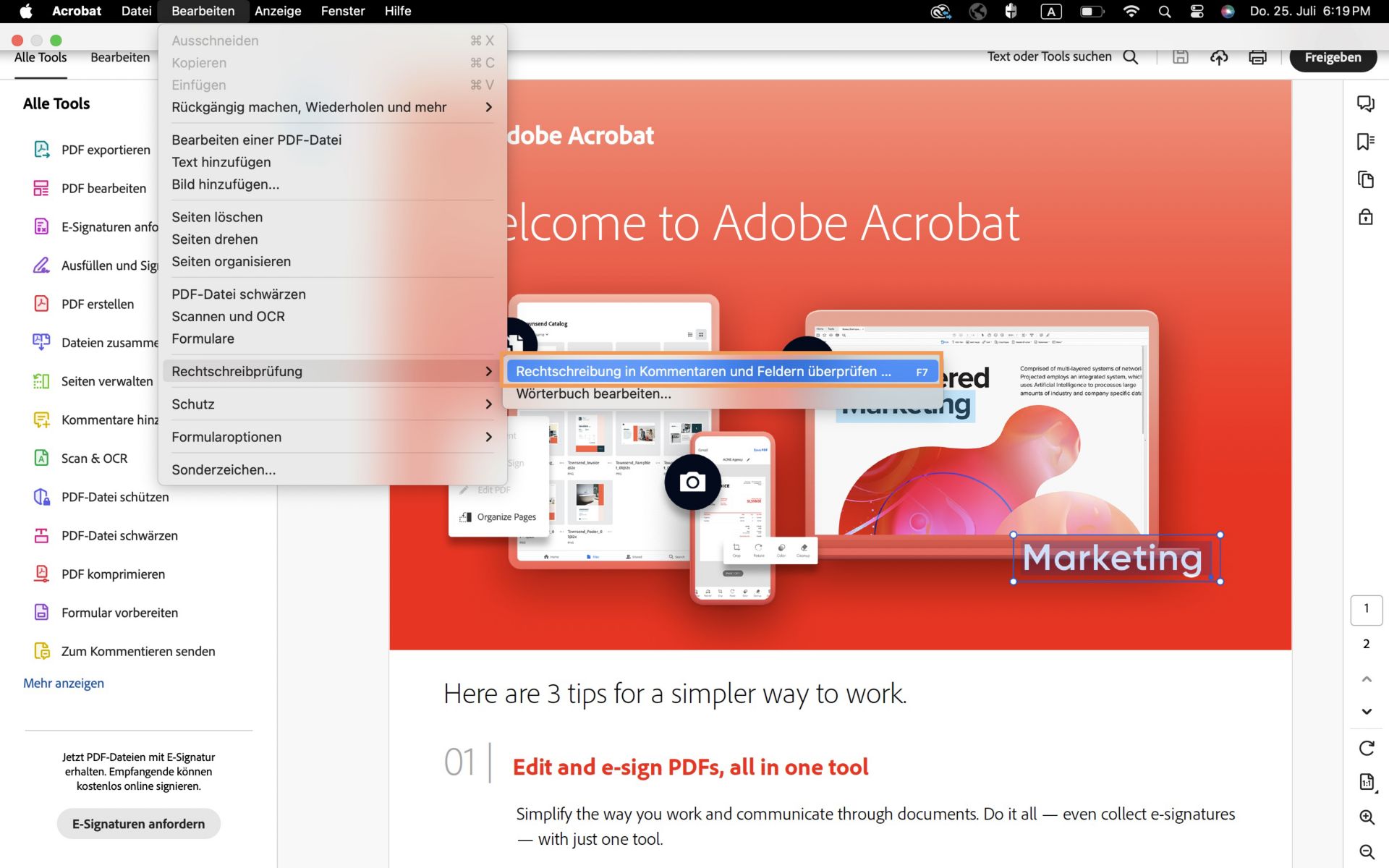
Task: Click the Freigeben button
Action: (x=1333, y=57)
